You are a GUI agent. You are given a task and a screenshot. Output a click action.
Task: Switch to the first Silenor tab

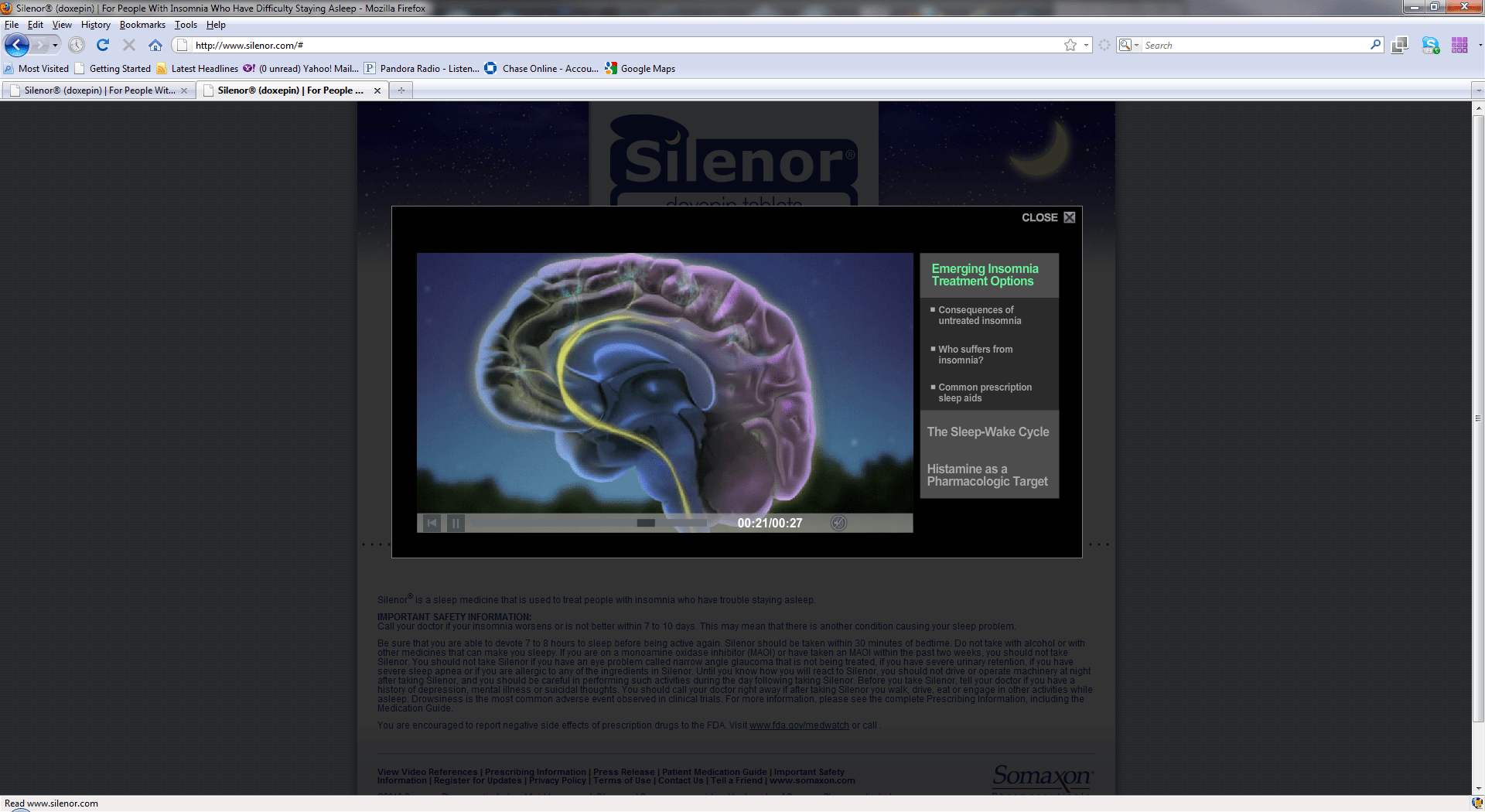pos(99,90)
